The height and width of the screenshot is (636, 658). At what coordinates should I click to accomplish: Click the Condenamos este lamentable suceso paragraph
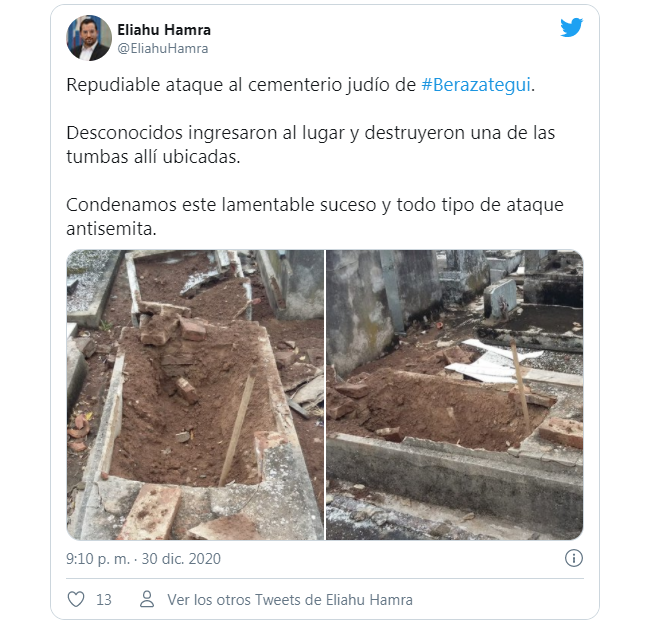pyautogui.click(x=315, y=217)
